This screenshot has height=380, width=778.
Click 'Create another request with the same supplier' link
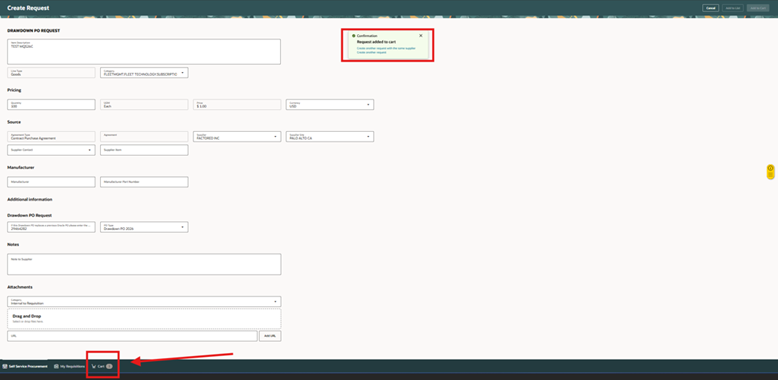[386, 48]
